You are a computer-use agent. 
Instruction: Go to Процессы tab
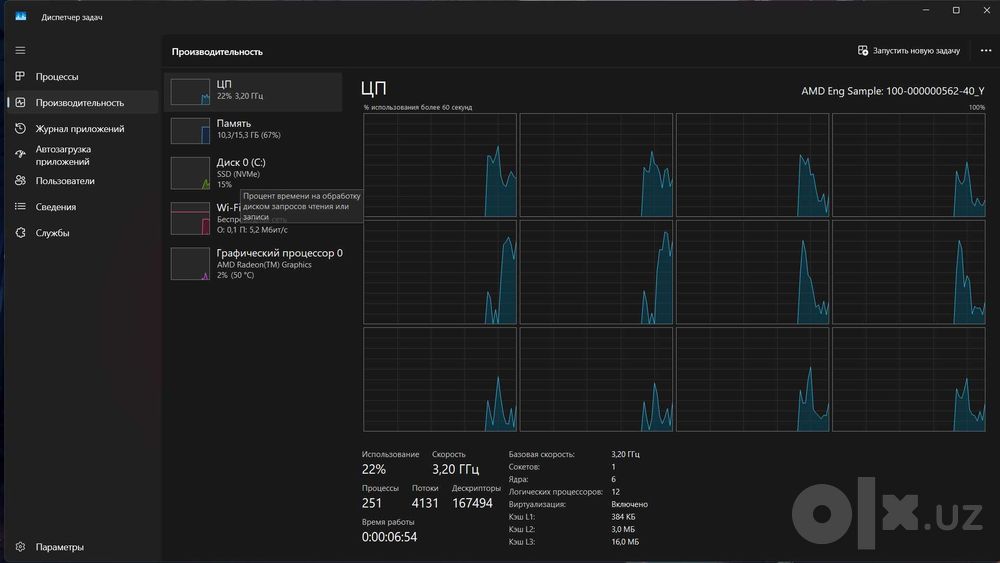click(83, 77)
